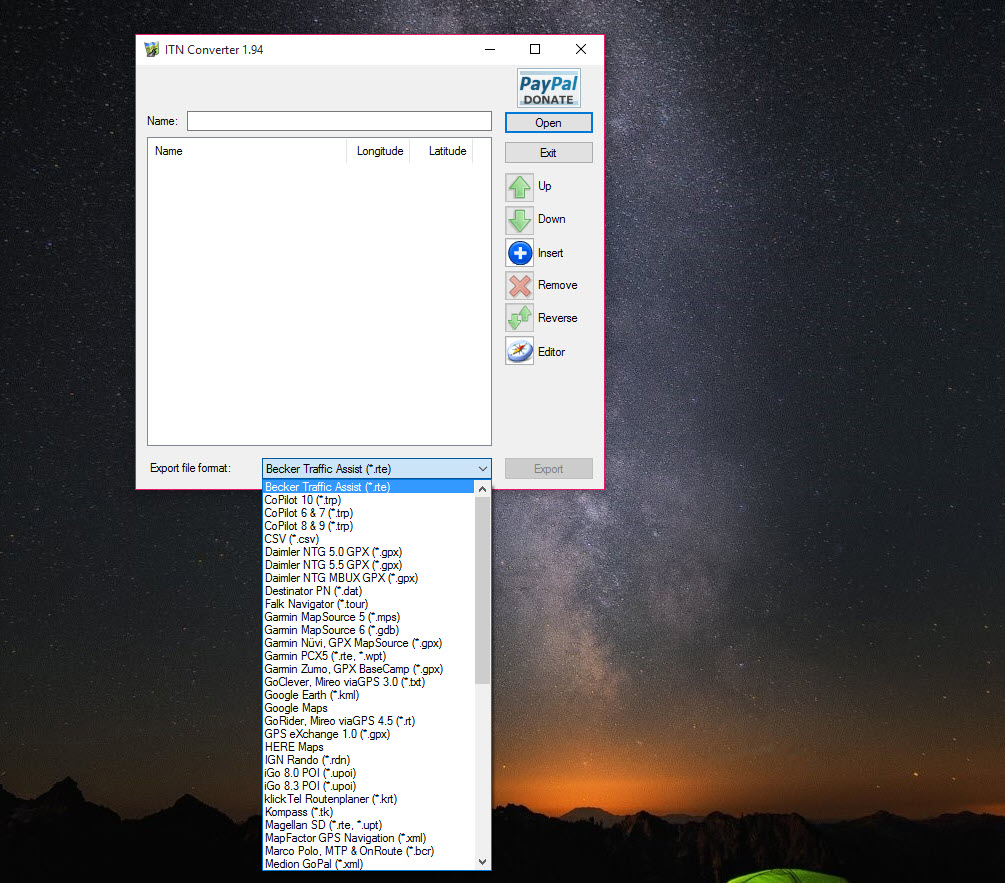Viewport: 1005px width, 883px height.
Task: Select Garmin MapSource 6 (*.gdb)
Action: [x=369, y=630]
